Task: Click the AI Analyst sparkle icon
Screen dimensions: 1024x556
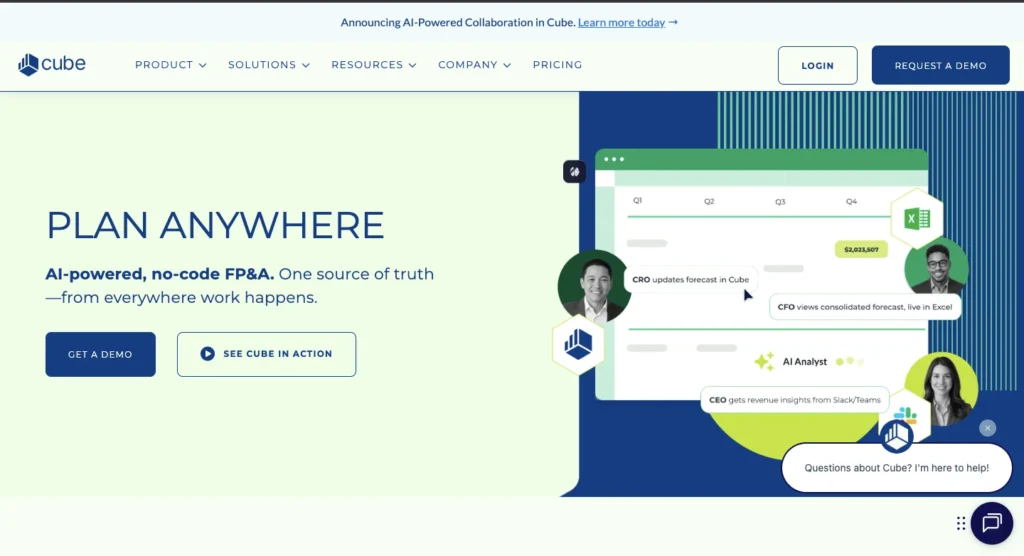Action: coord(764,361)
